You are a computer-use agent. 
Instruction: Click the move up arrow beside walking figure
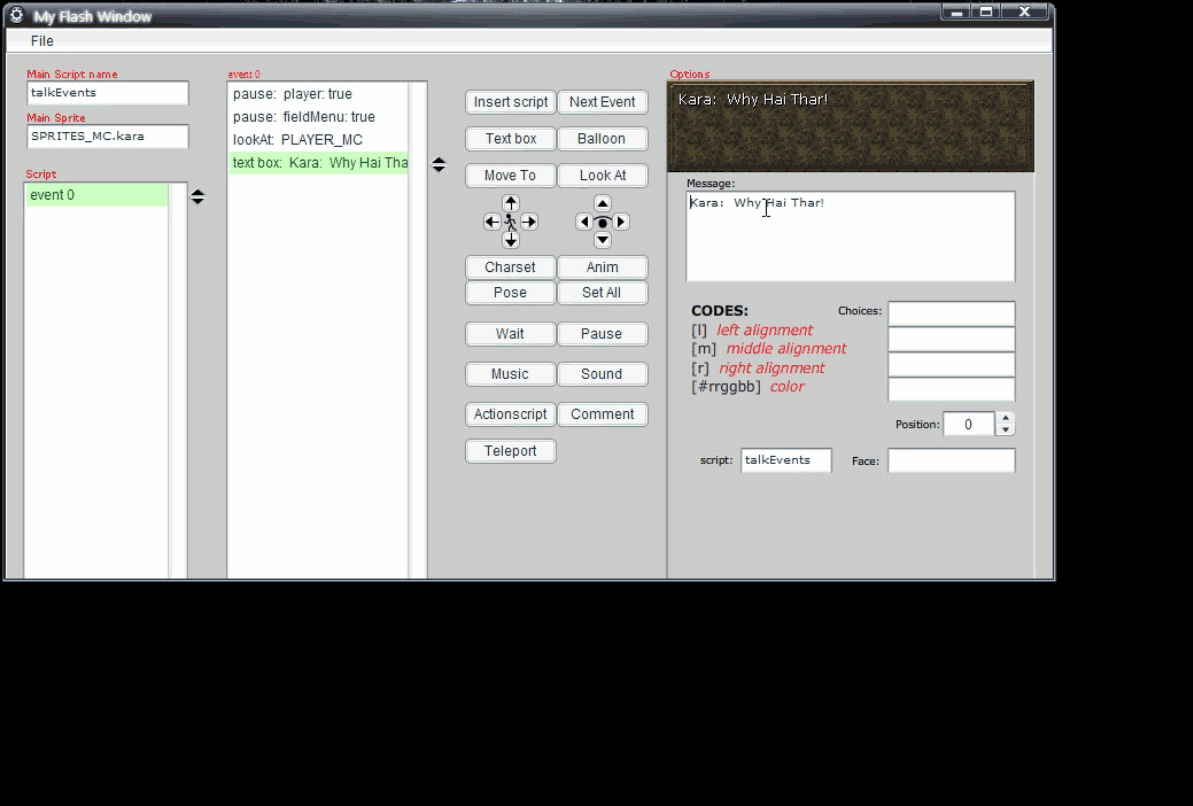pyautogui.click(x=511, y=203)
